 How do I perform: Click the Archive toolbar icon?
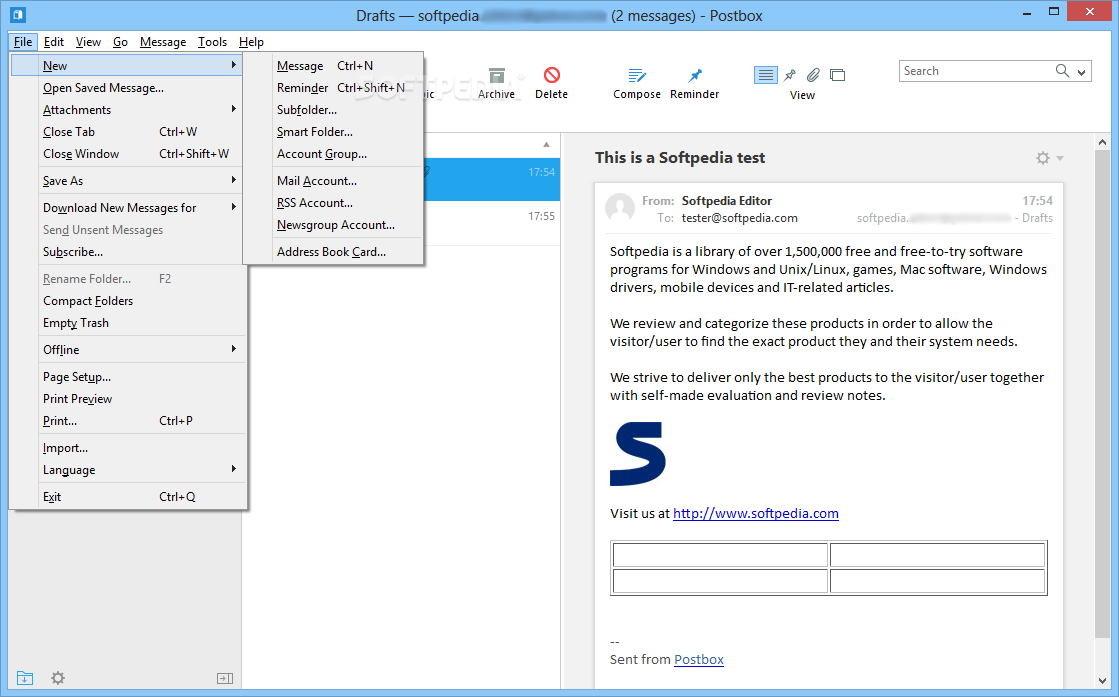pyautogui.click(x=497, y=75)
